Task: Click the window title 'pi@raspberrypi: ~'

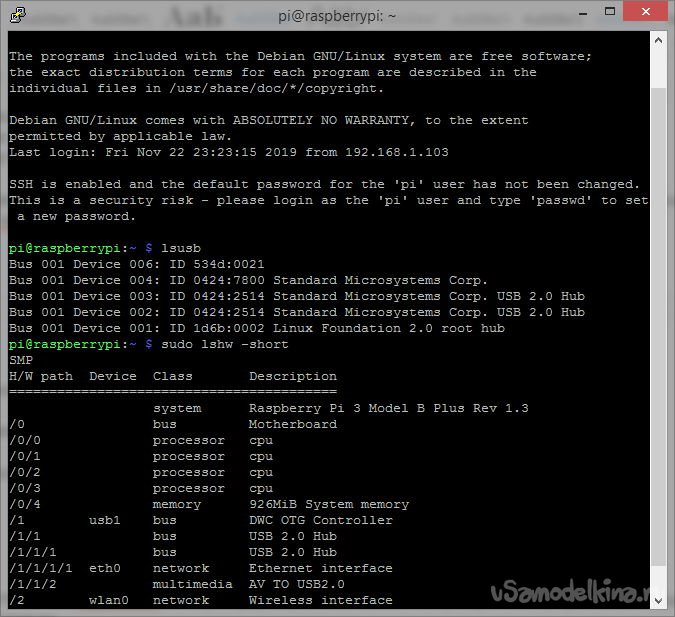Action: (x=337, y=16)
